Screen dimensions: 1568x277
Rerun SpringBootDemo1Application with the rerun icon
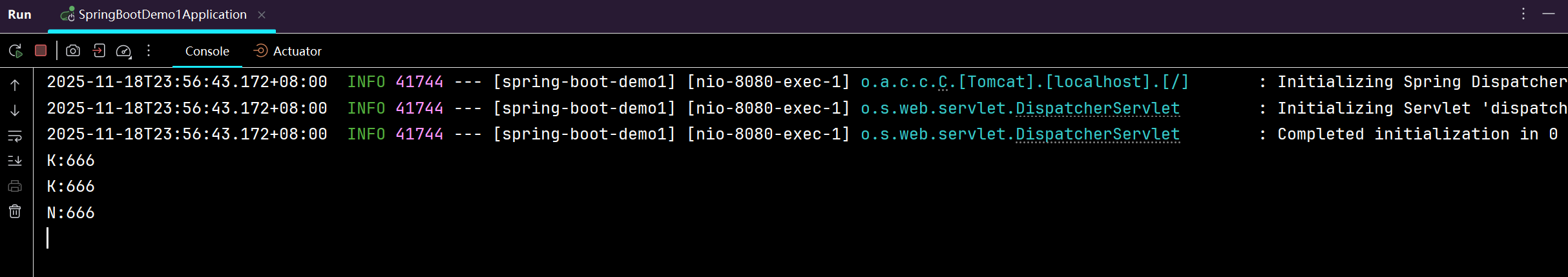[x=16, y=50]
